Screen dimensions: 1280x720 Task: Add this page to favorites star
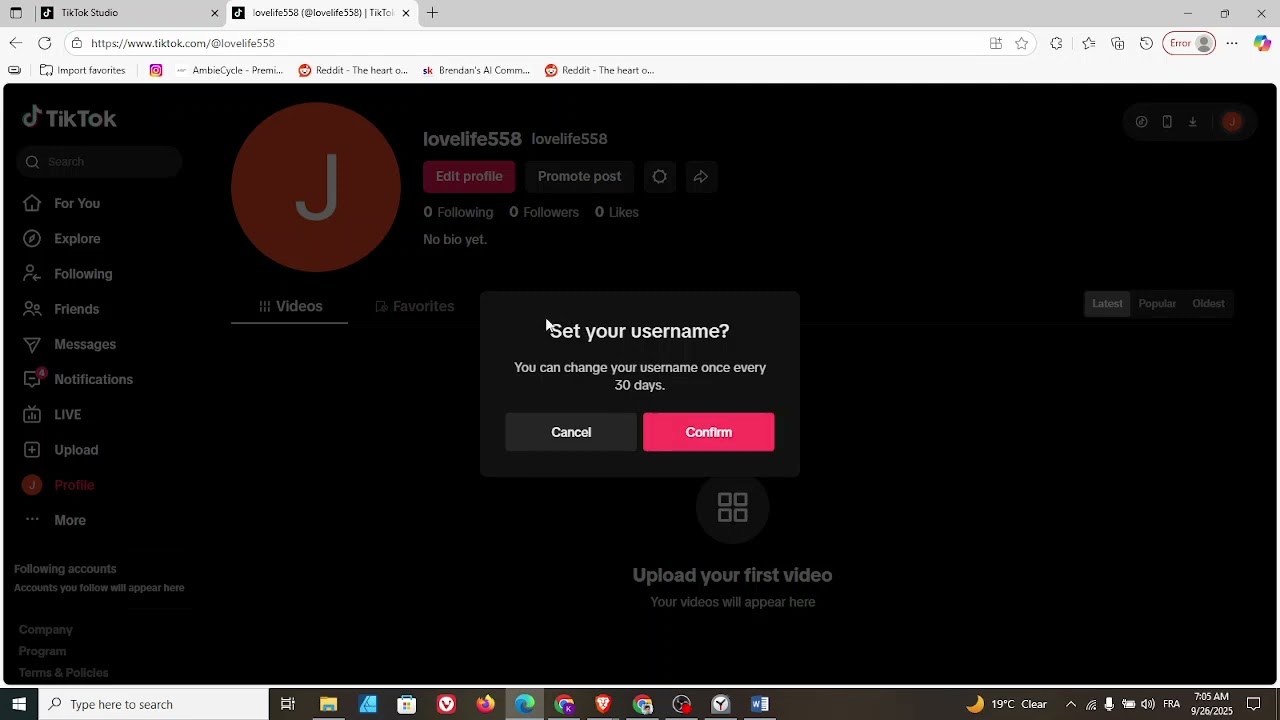[1021, 43]
